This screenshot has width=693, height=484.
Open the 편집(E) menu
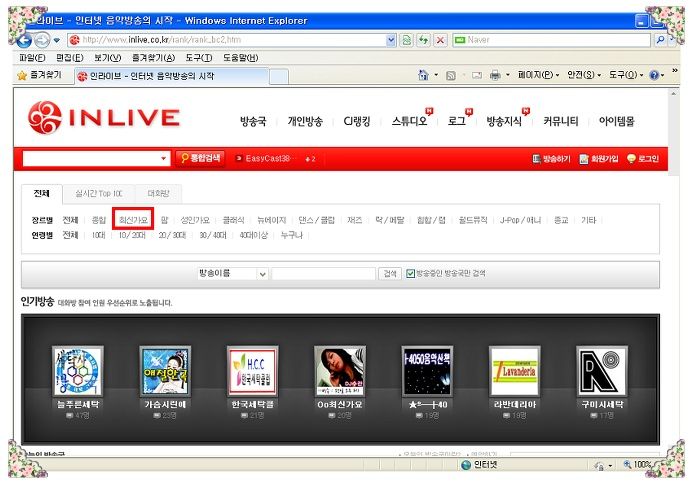click(x=70, y=58)
